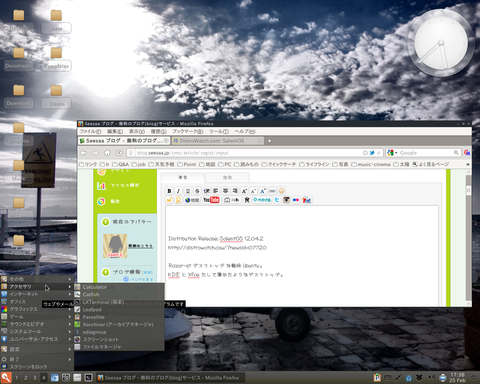Expand the グラフィックス category in start menu
Viewport: 480px width, 384px height.
click(x=37, y=309)
